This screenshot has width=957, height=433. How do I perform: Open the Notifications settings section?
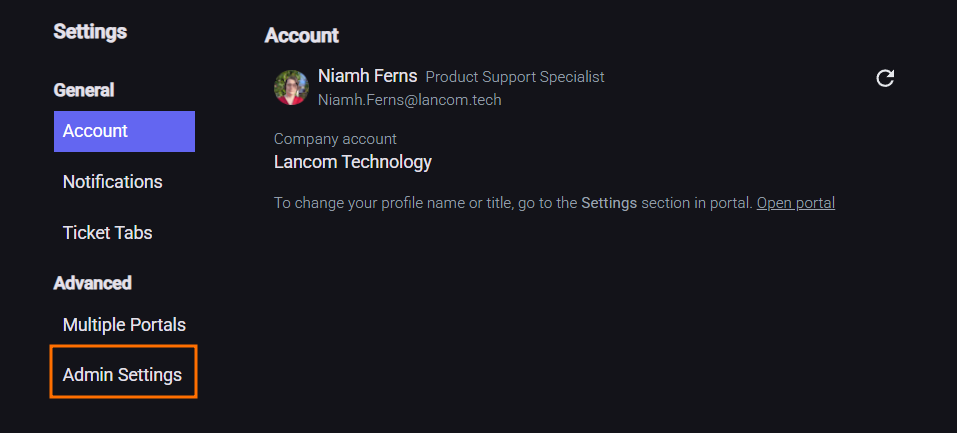(x=112, y=182)
